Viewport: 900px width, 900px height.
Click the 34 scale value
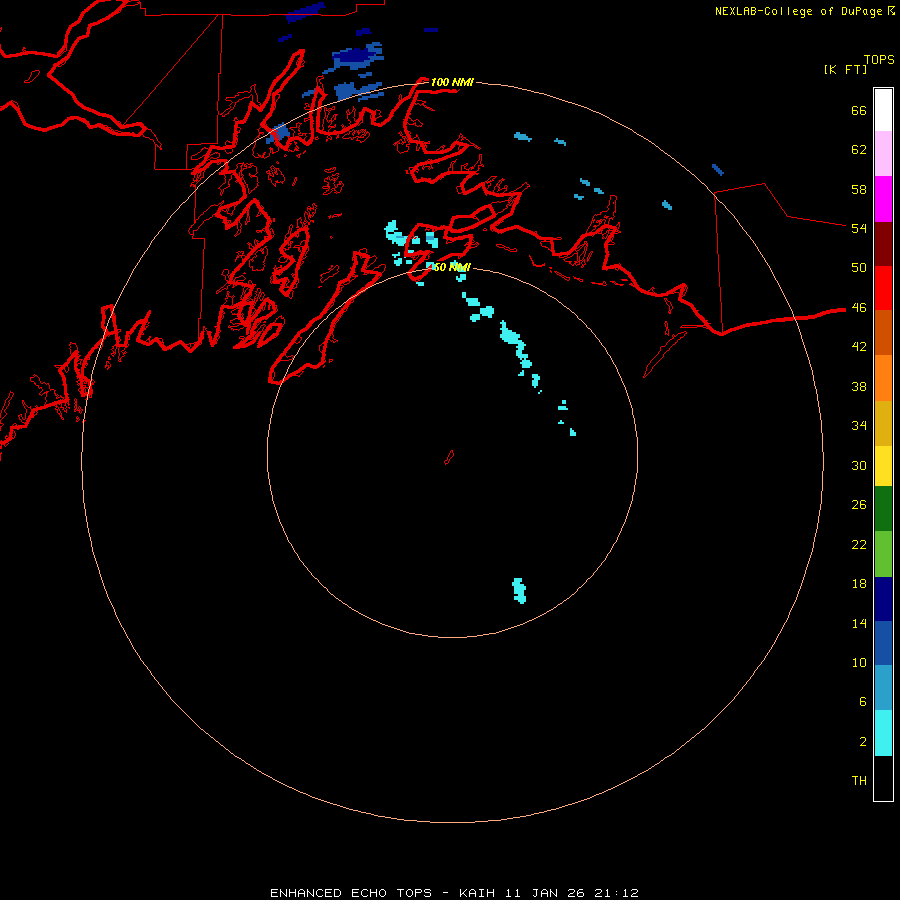tap(859, 426)
